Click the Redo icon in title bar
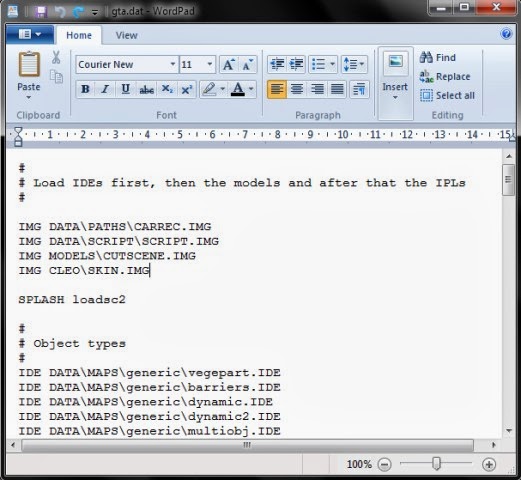 (x=79, y=12)
